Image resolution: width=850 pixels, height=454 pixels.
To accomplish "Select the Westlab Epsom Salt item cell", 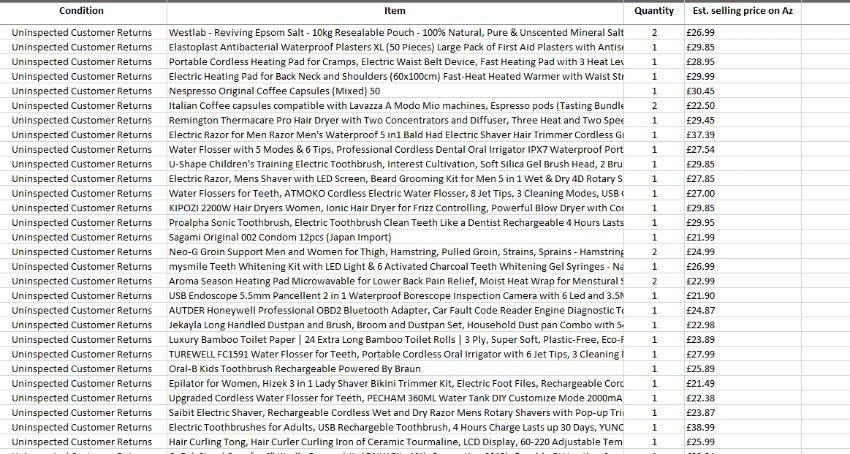I will pos(395,33).
